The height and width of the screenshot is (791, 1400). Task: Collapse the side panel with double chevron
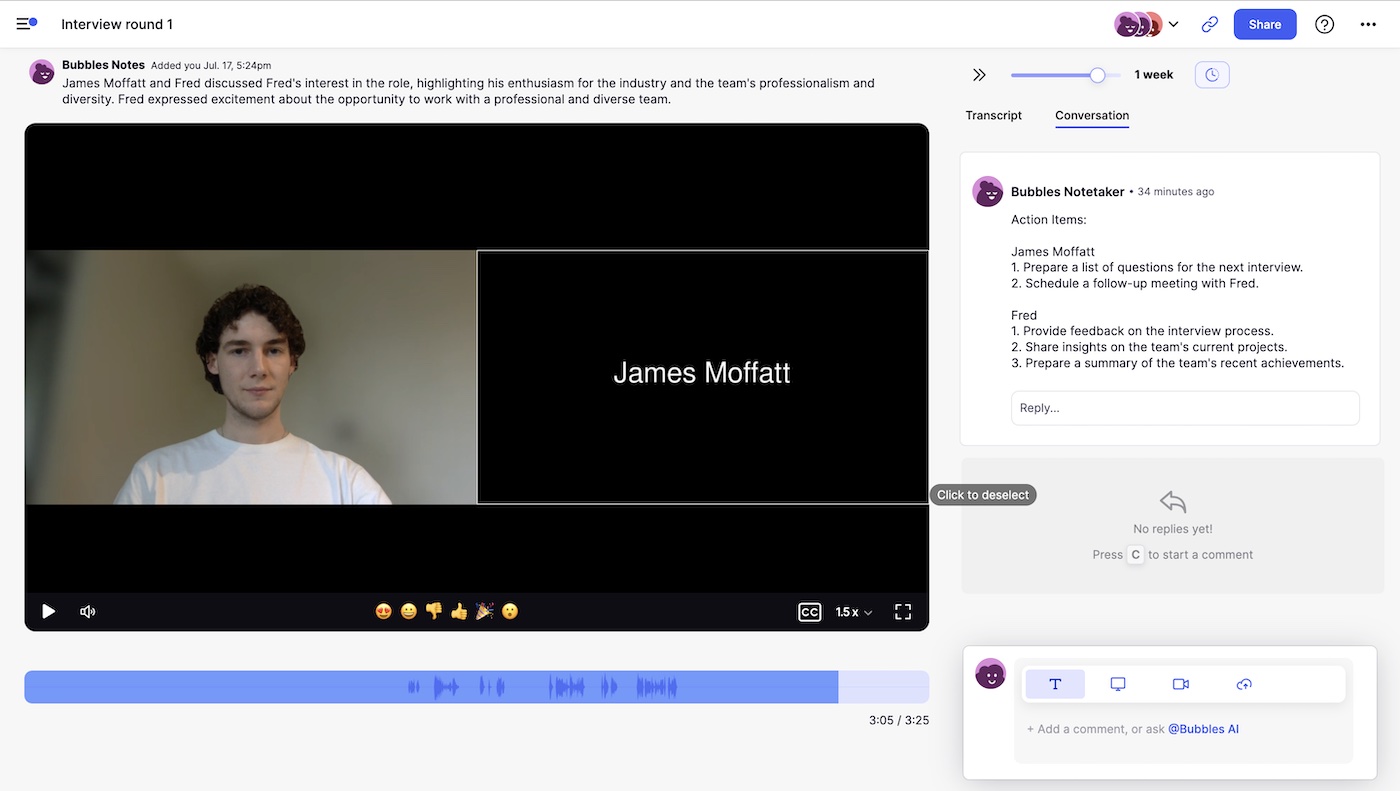point(979,75)
